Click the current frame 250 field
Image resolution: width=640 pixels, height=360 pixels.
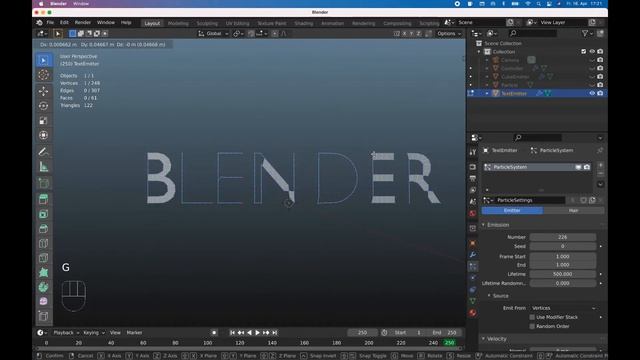tap(362, 333)
